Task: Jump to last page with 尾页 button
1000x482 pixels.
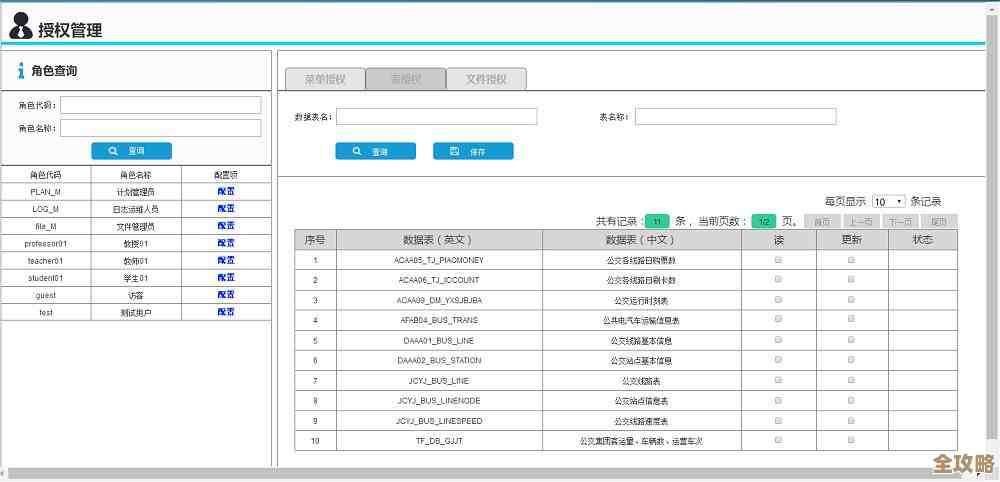Action: 939,222
